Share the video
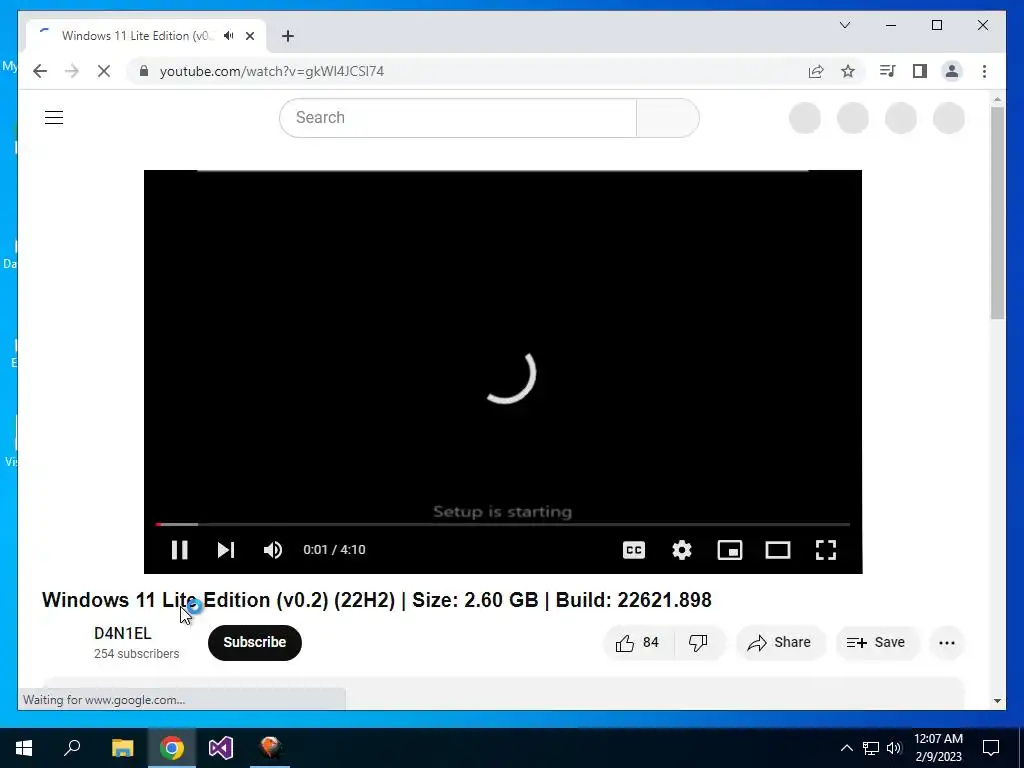This screenshot has width=1024, height=768. [780, 643]
